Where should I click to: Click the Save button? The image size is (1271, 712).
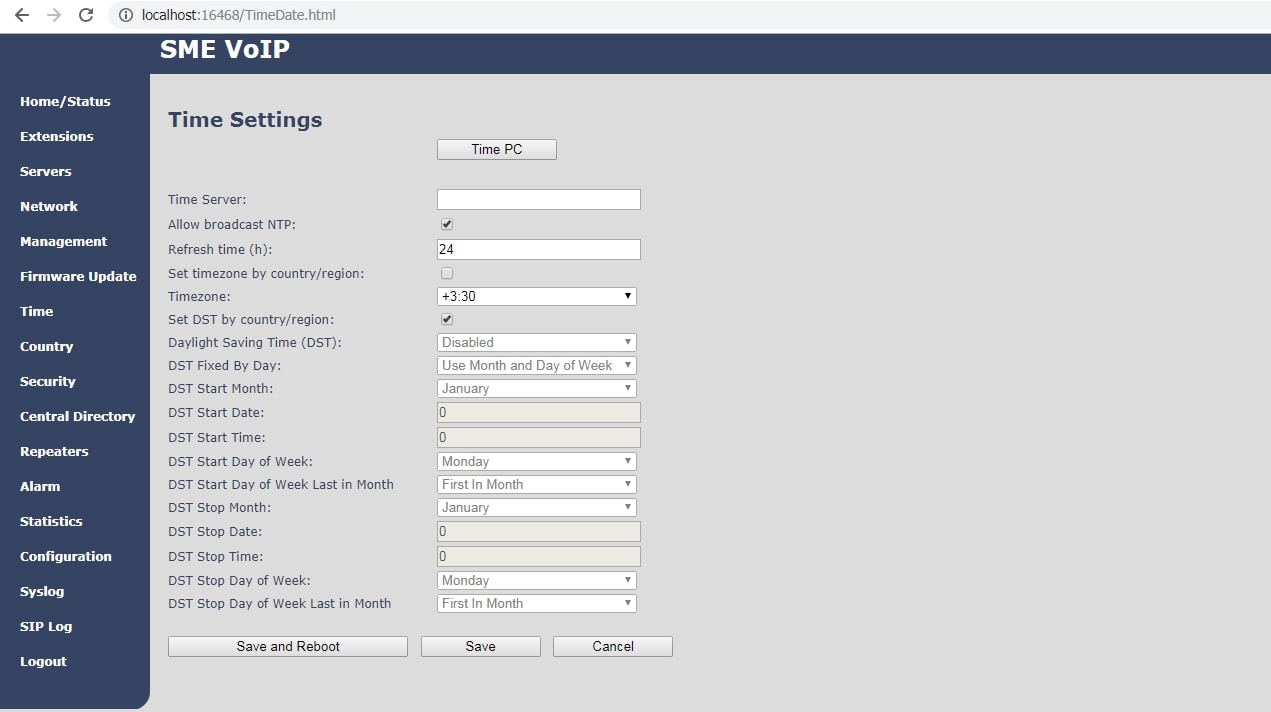(481, 646)
